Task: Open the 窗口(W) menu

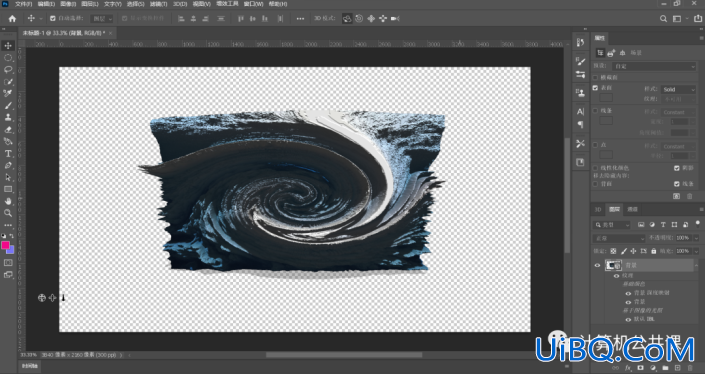Action: click(254, 4)
